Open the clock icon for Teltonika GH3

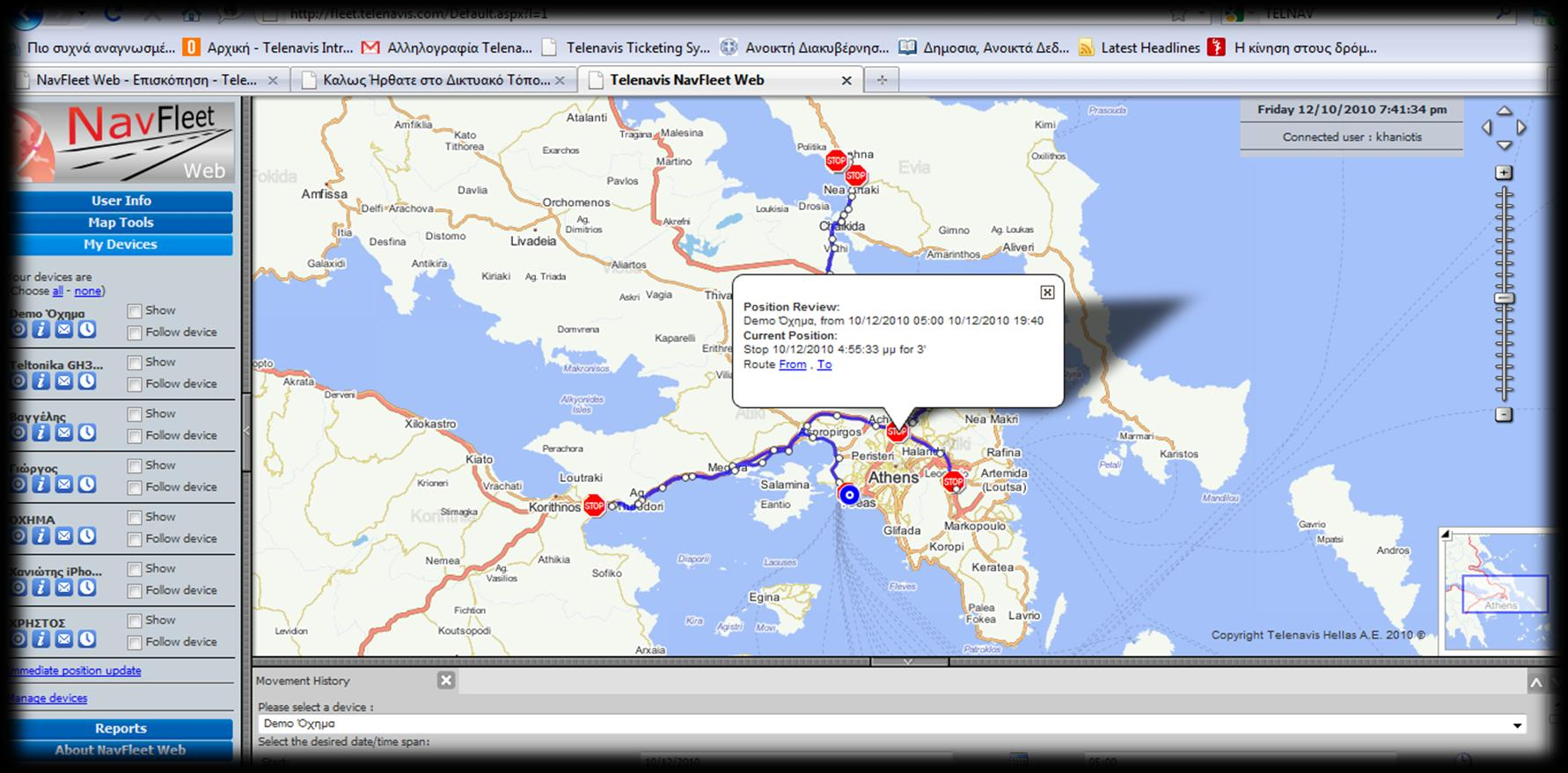[x=86, y=381]
